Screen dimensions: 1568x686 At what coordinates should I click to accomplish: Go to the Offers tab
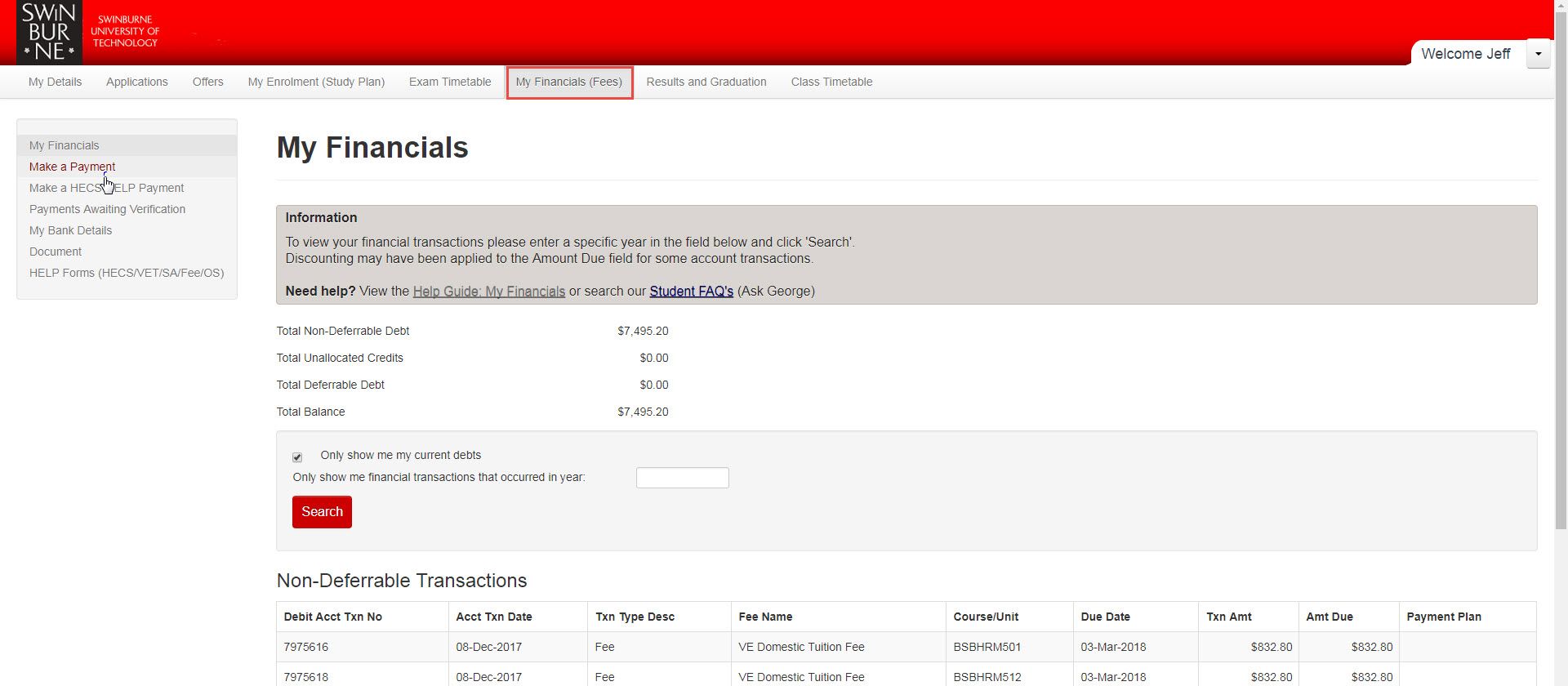[207, 82]
